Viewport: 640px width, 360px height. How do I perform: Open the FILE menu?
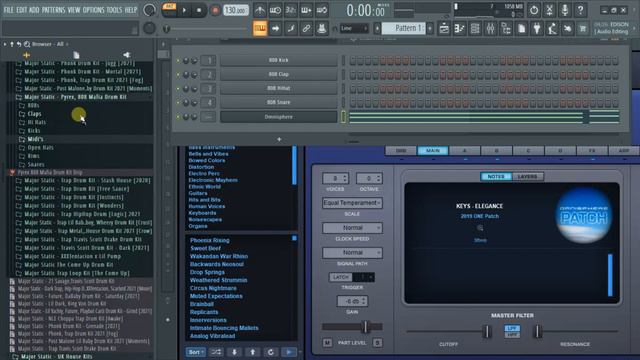[9, 10]
